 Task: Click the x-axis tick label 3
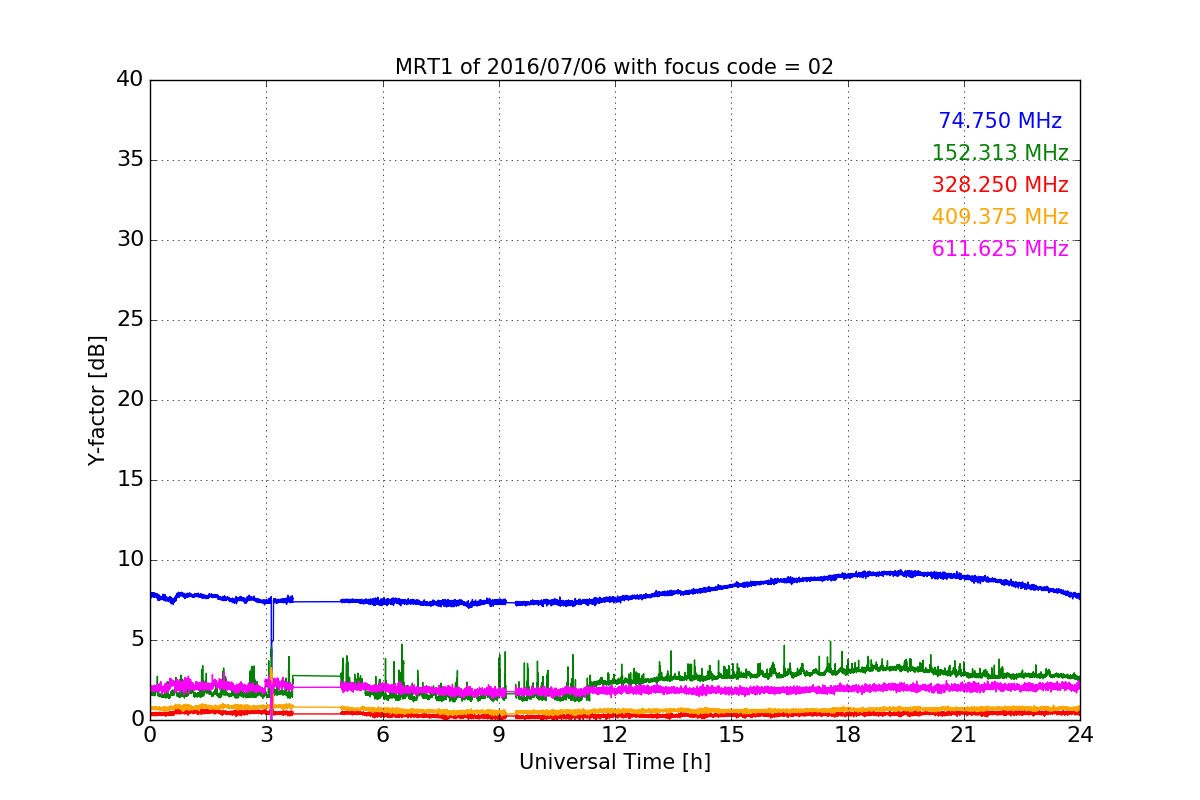pos(266,734)
